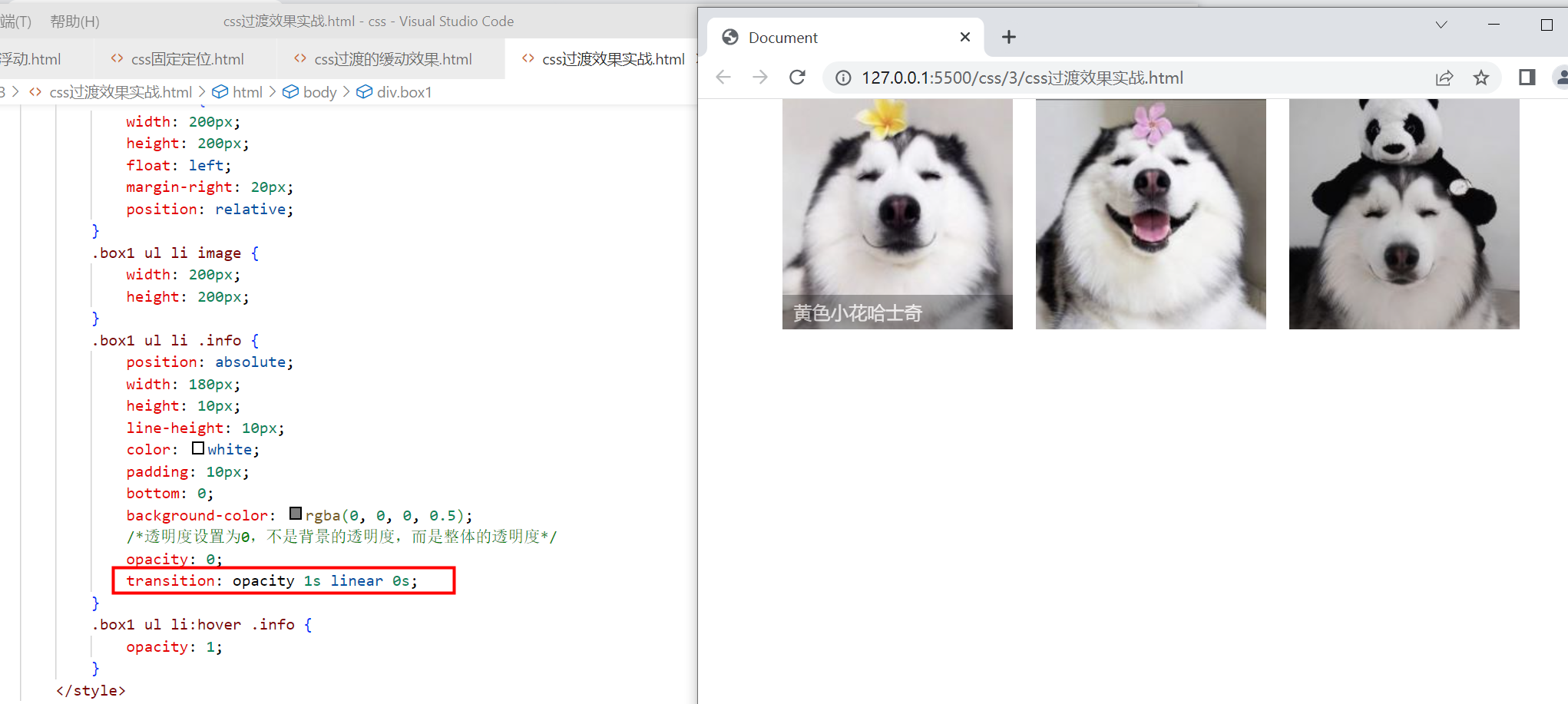Maximize the browser window
The height and width of the screenshot is (704, 1568).
[x=1546, y=25]
